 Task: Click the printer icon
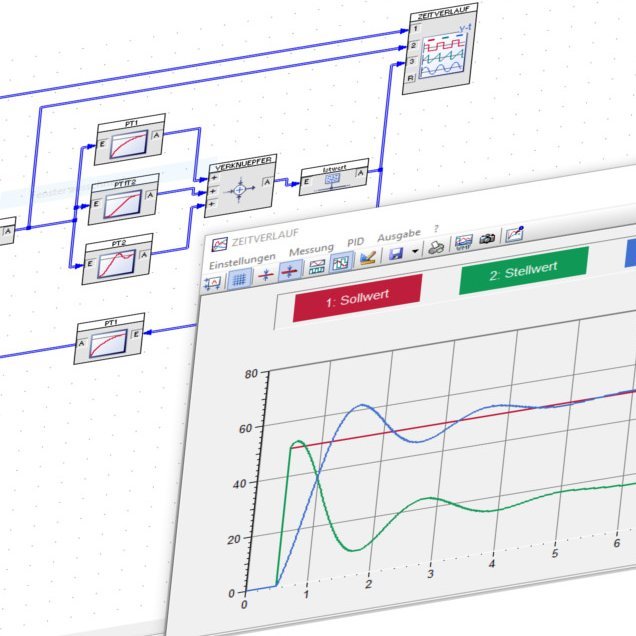tap(436, 247)
